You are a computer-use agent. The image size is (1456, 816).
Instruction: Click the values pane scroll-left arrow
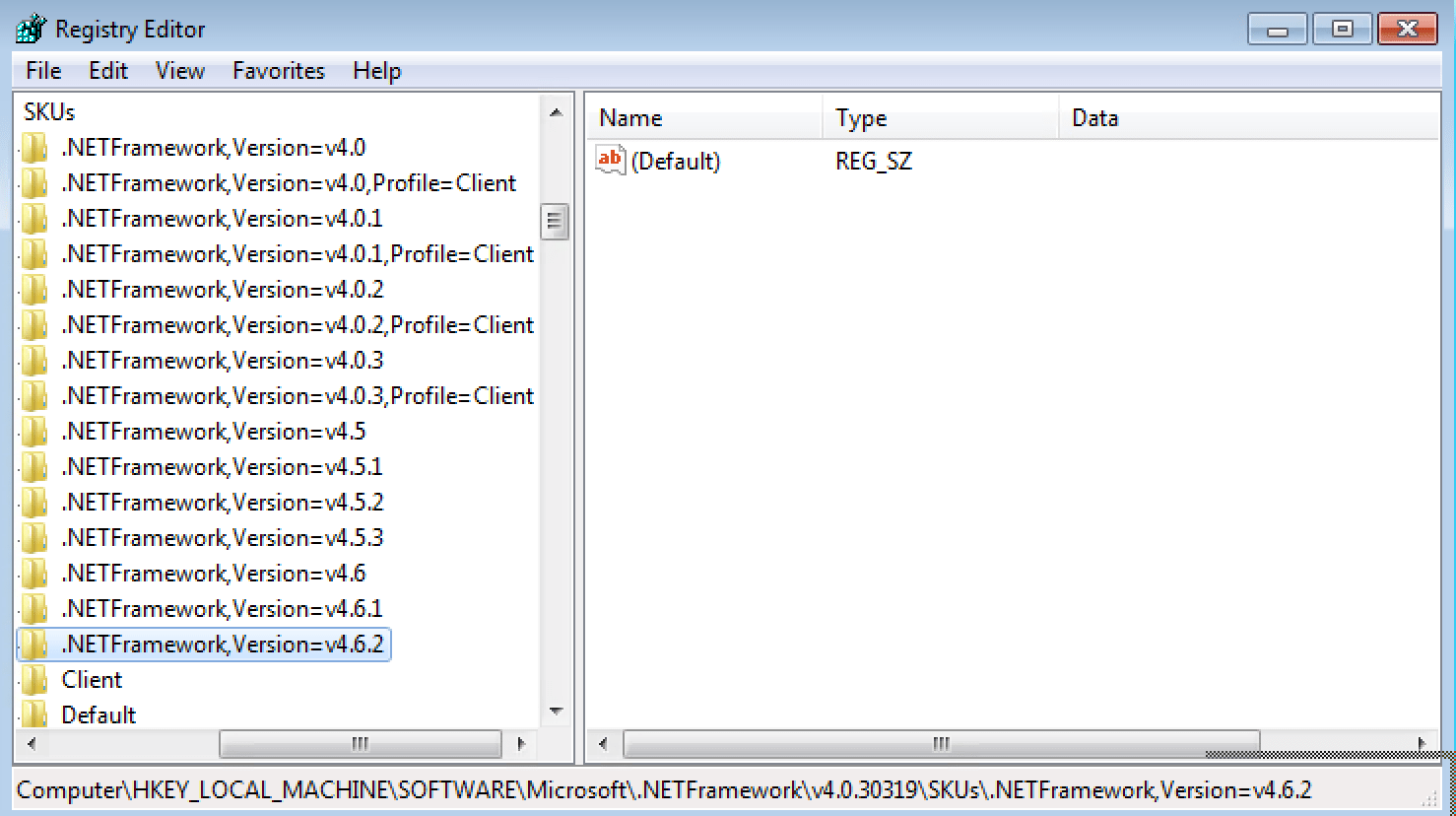click(x=603, y=744)
